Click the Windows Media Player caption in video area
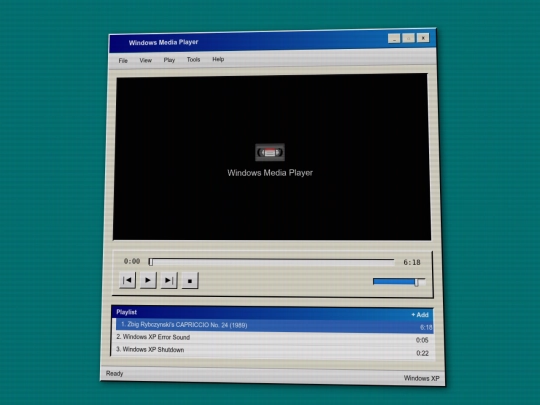540x405 pixels. coord(270,173)
